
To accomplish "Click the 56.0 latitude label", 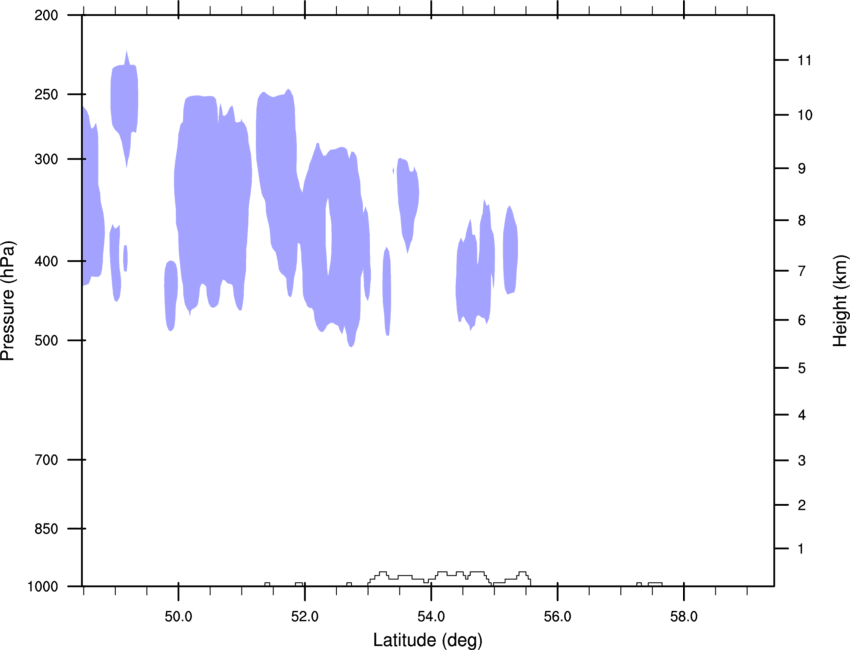I will tap(557, 617).
